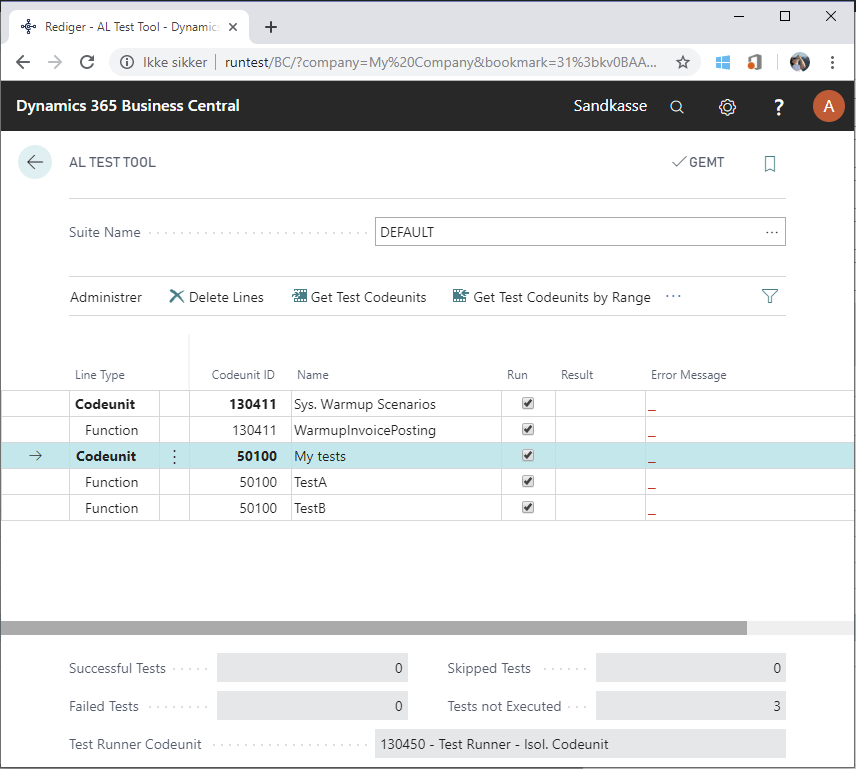The height and width of the screenshot is (769, 856).
Task: Close the AL Test Tool browser tab
Action: (233, 27)
